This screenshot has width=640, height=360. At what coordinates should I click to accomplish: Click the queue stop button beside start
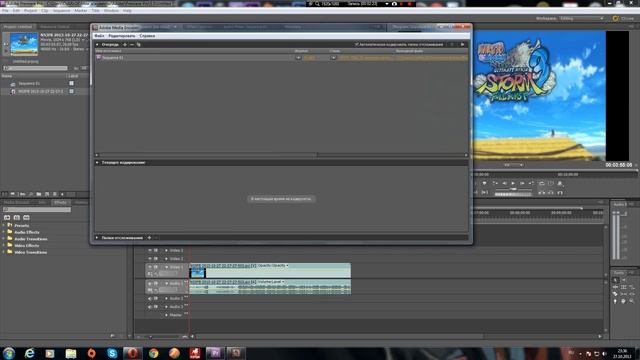click(452, 44)
